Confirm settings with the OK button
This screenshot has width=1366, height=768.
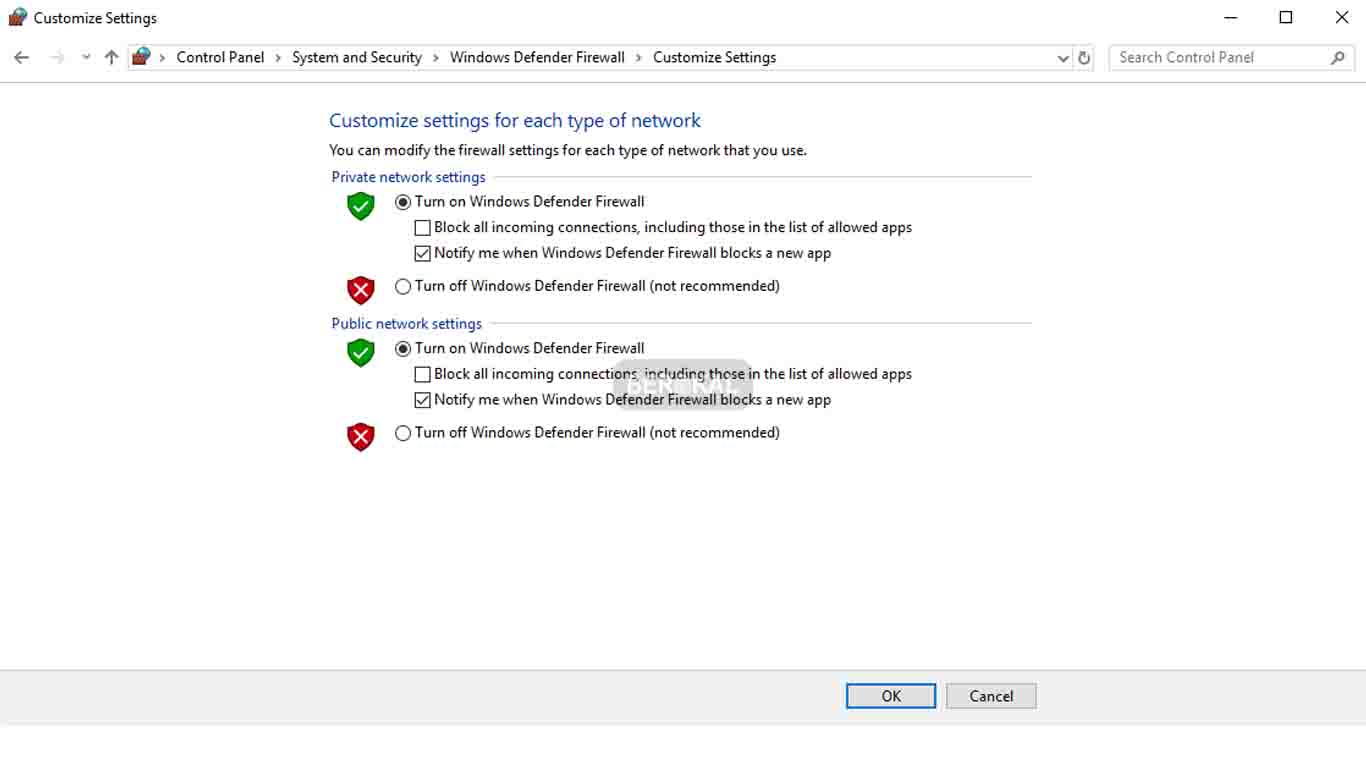click(891, 696)
